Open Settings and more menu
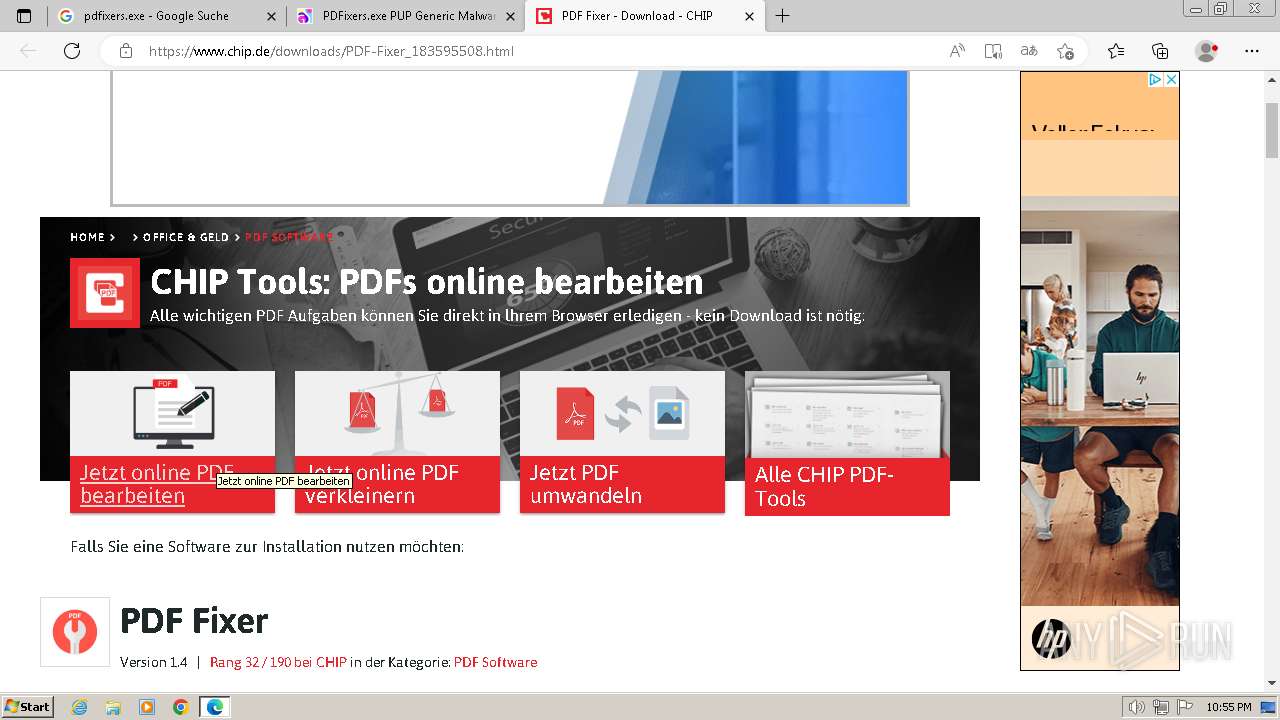The width and height of the screenshot is (1280, 720). (1252, 51)
